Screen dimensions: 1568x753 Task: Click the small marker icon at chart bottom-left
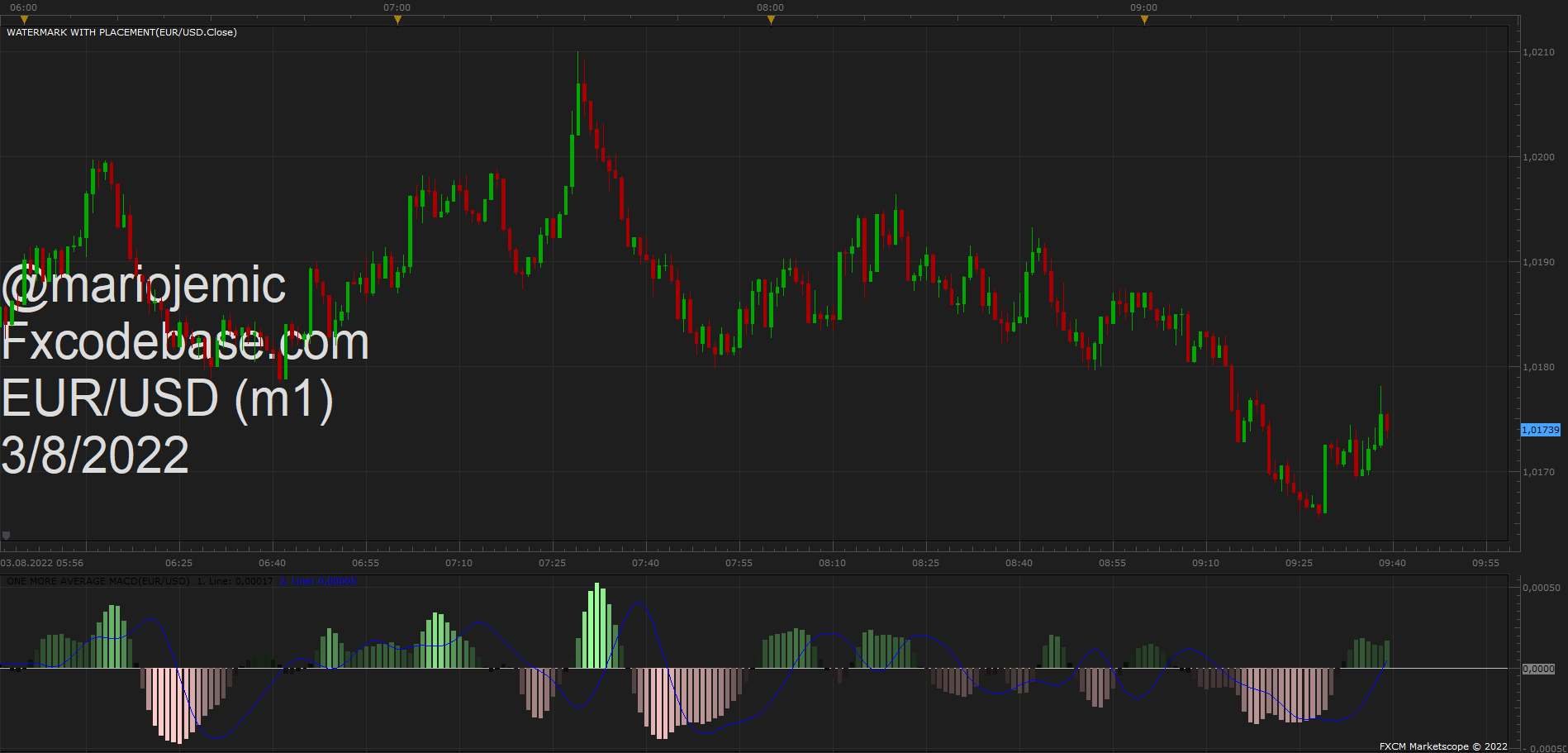[7, 536]
